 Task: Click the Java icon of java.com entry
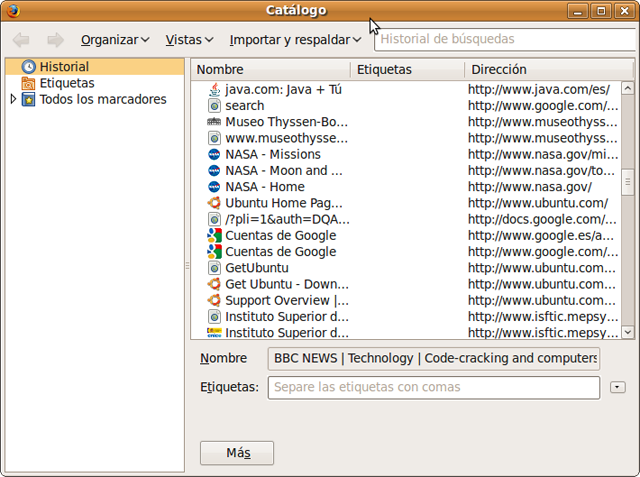point(214,89)
